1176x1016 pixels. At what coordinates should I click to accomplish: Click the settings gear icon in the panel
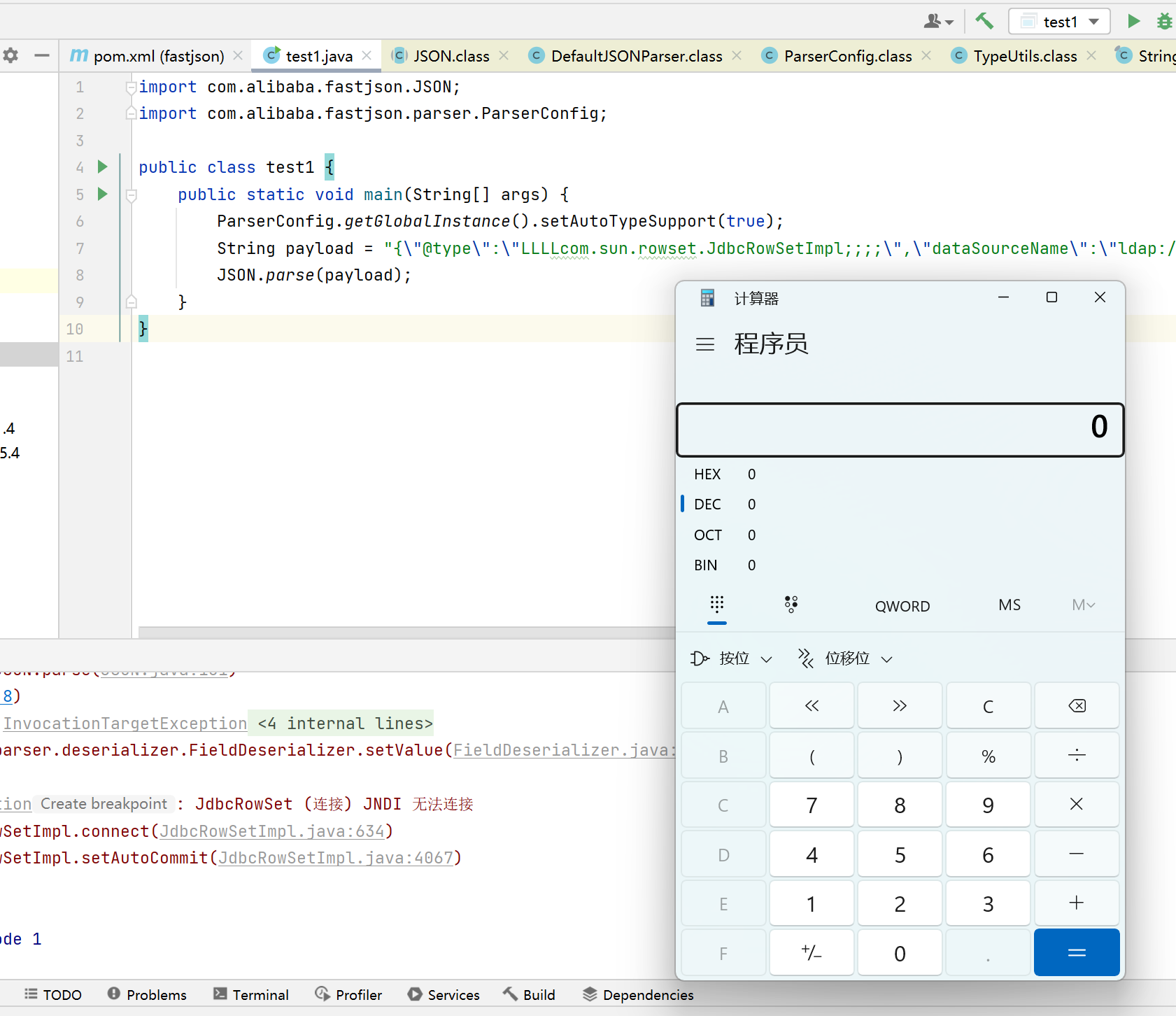(x=10, y=55)
